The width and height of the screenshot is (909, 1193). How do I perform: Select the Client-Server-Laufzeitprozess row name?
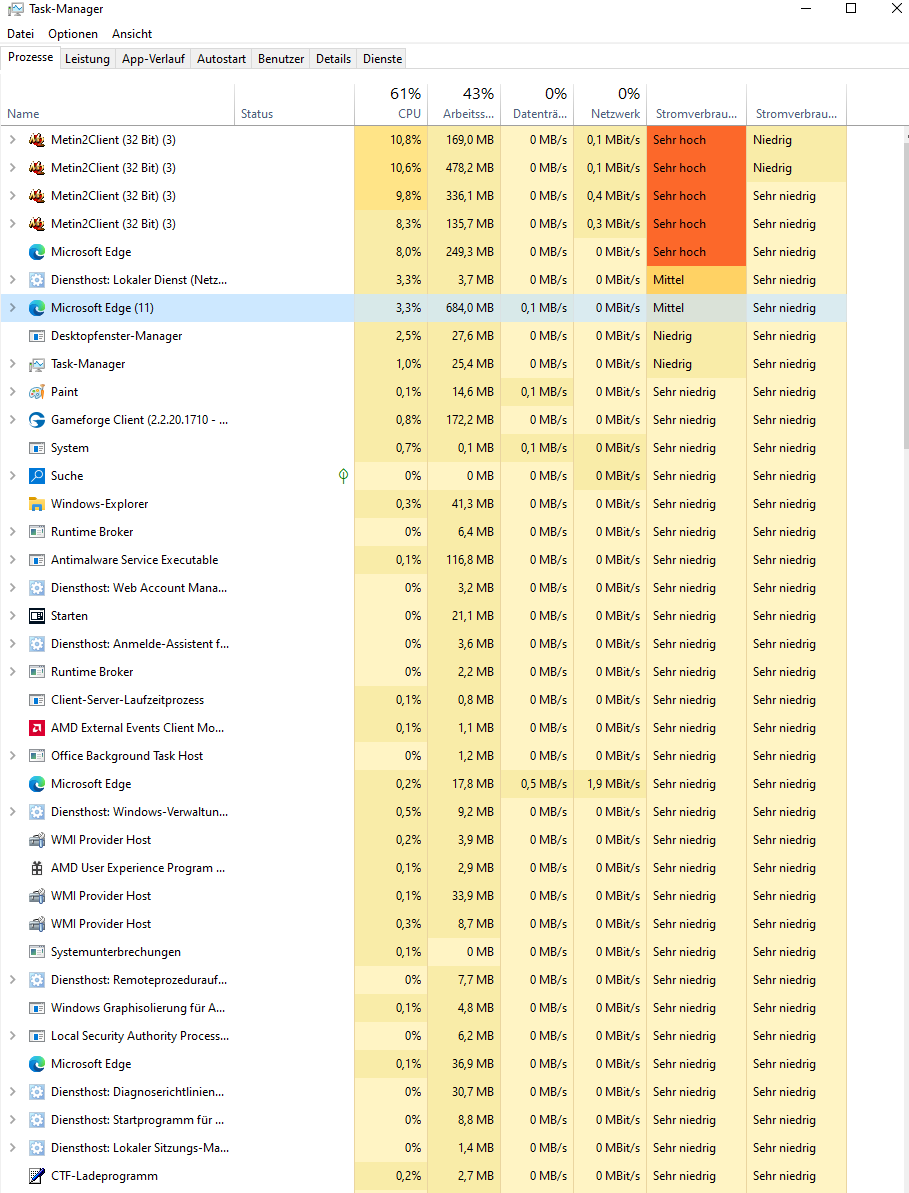[127, 700]
